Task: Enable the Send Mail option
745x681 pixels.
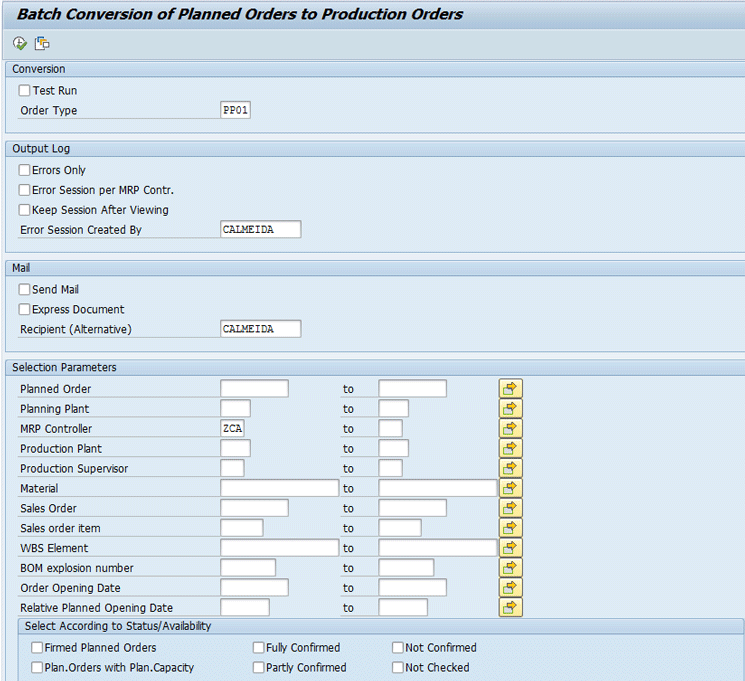Action: pos(25,290)
